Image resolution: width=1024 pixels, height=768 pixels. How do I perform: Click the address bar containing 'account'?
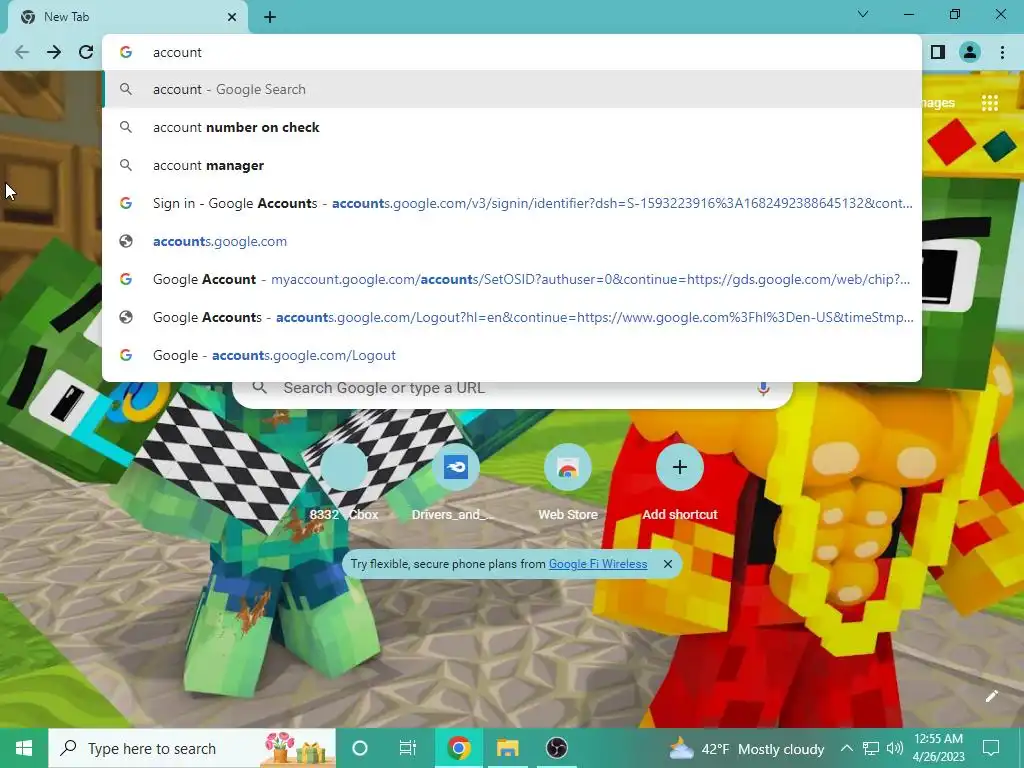point(511,52)
